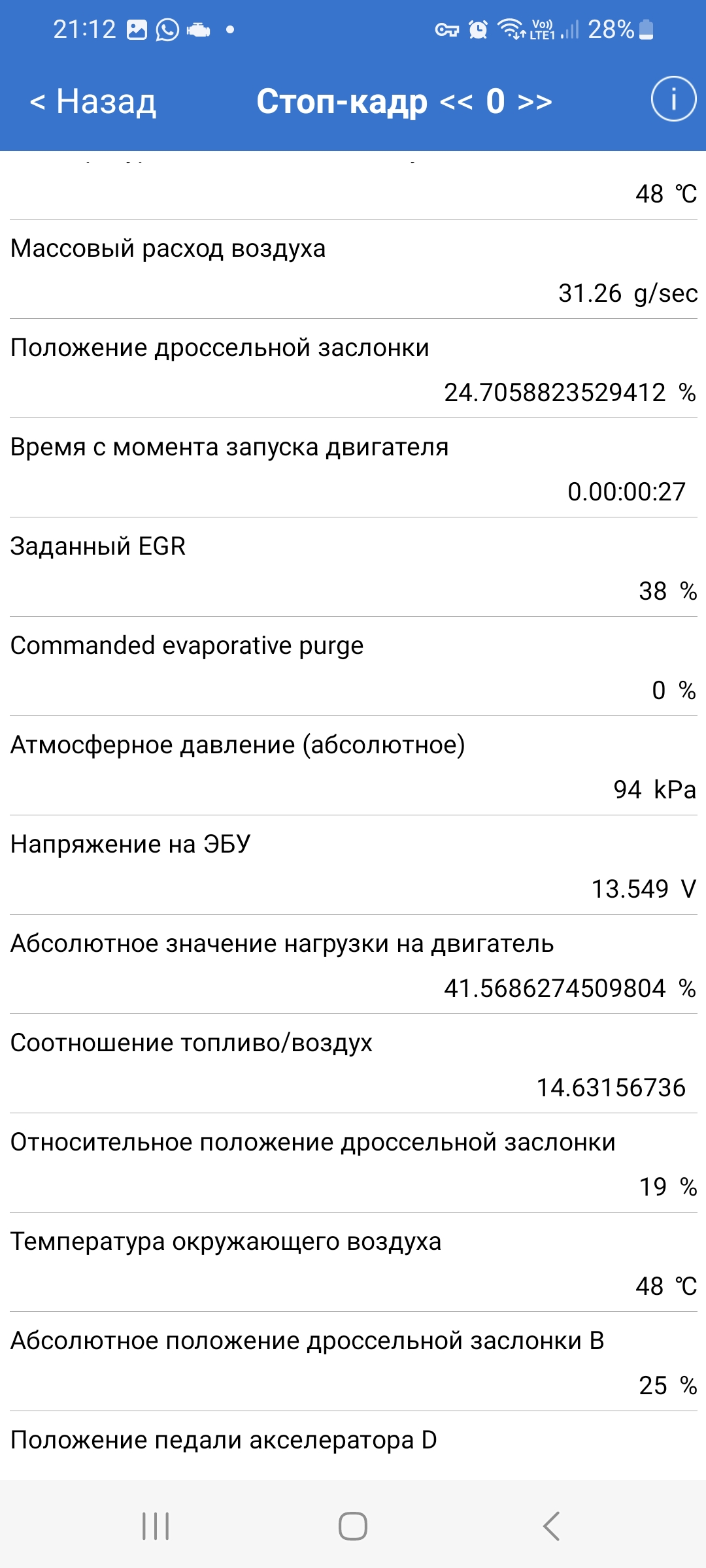Go to previous freeze frame arrow
The image size is (706, 1568).
(x=456, y=102)
